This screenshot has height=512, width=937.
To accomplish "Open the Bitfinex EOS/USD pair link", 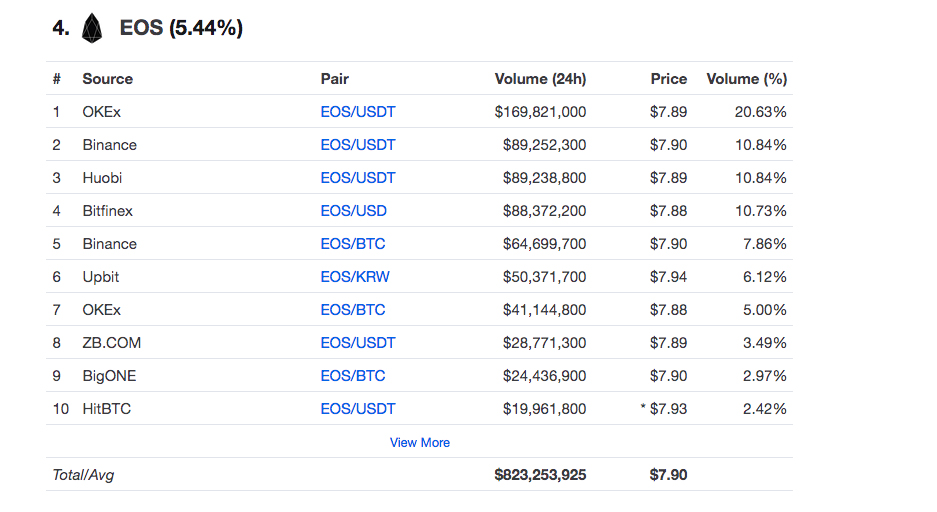I will tap(354, 211).
